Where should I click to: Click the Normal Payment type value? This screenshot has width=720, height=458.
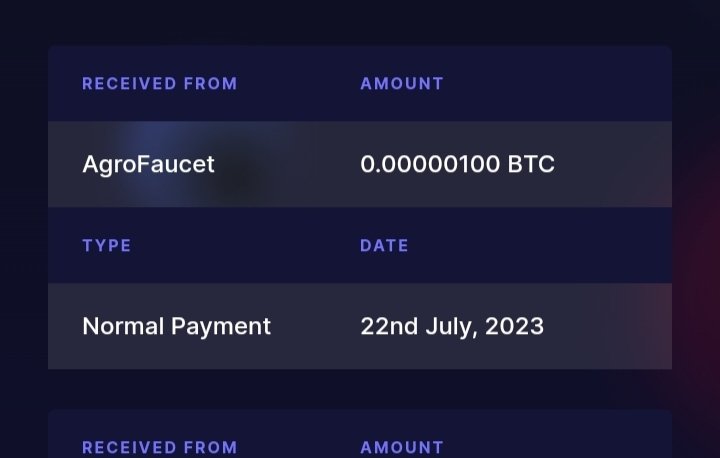pyautogui.click(x=176, y=327)
